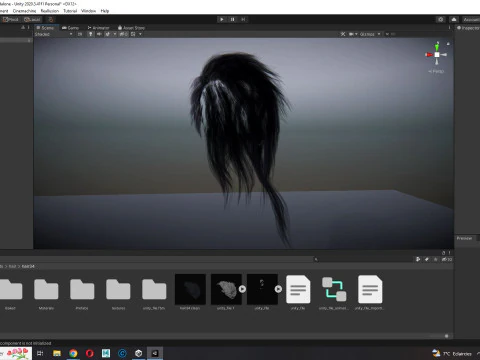This screenshot has width=480, height=360.
Task: Click the Project favorites star icon
Action: click(435, 259)
